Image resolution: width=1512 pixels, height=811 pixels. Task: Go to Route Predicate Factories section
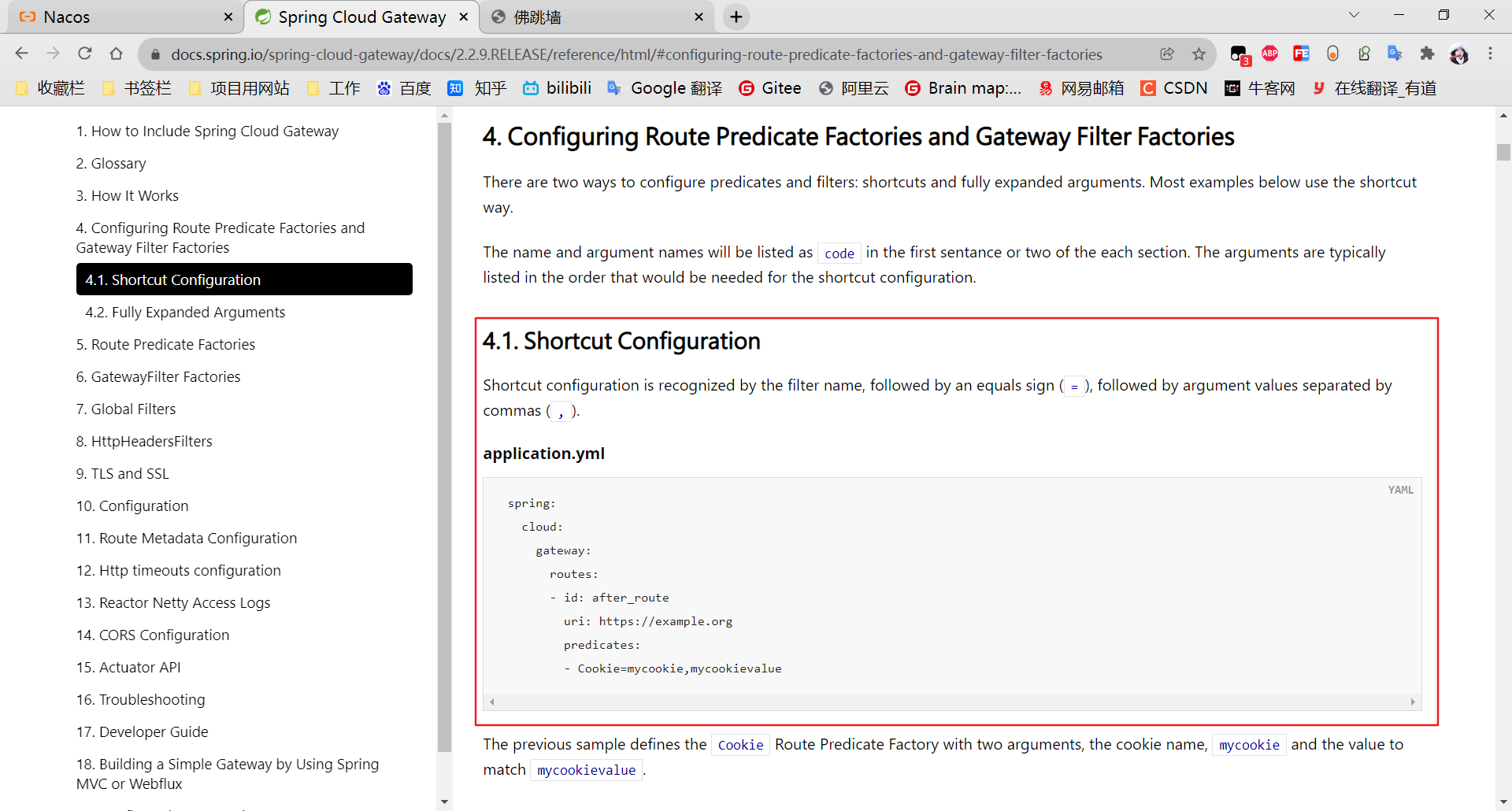click(x=165, y=344)
